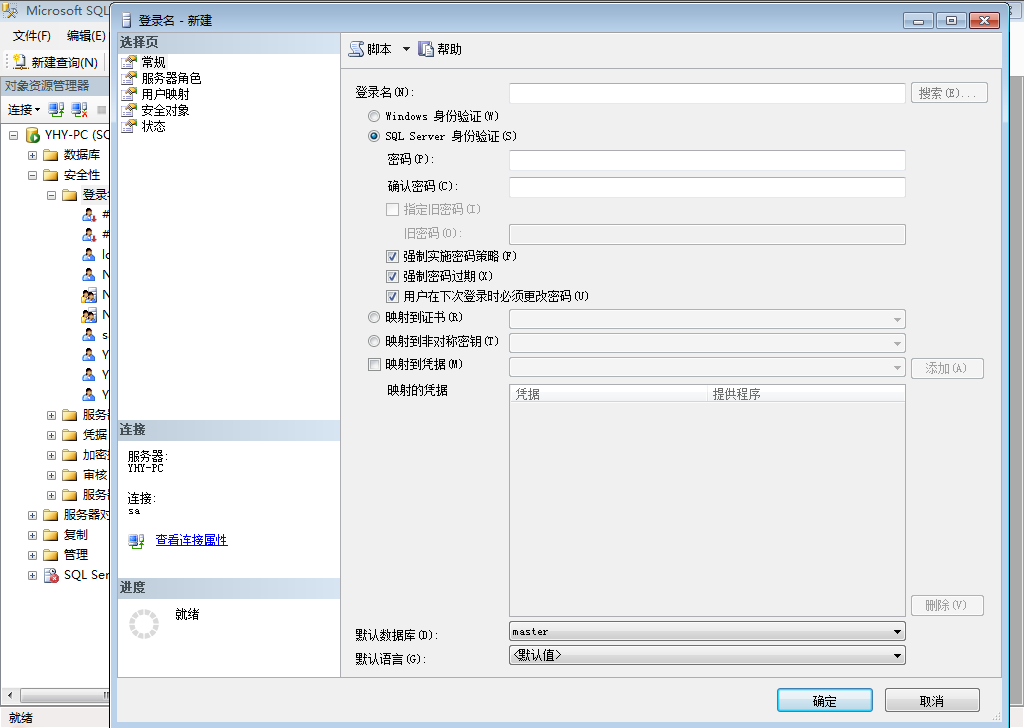Select SQL Server 身份验证 radio button
This screenshot has width=1024, height=728.
pyautogui.click(x=374, y=136)
